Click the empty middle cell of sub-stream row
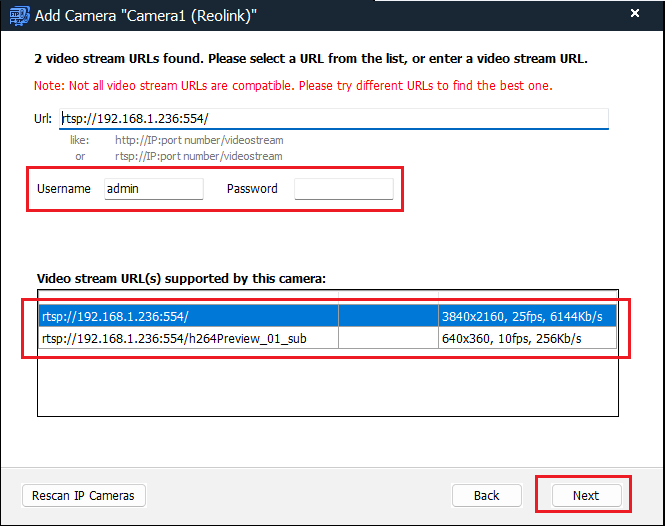 coord(388,338)
